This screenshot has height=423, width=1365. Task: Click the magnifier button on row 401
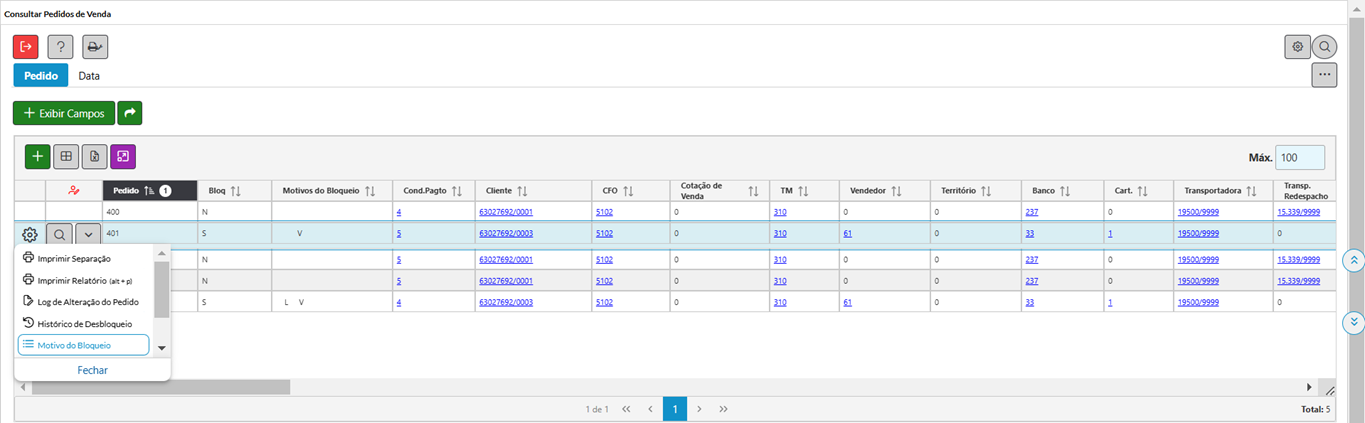[x=60, y=234]
